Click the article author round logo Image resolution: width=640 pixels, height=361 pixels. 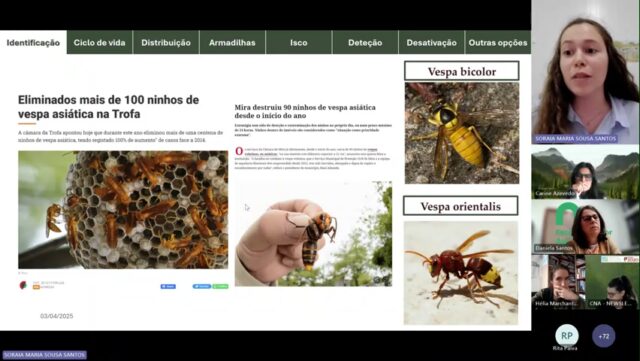(23, 285)
